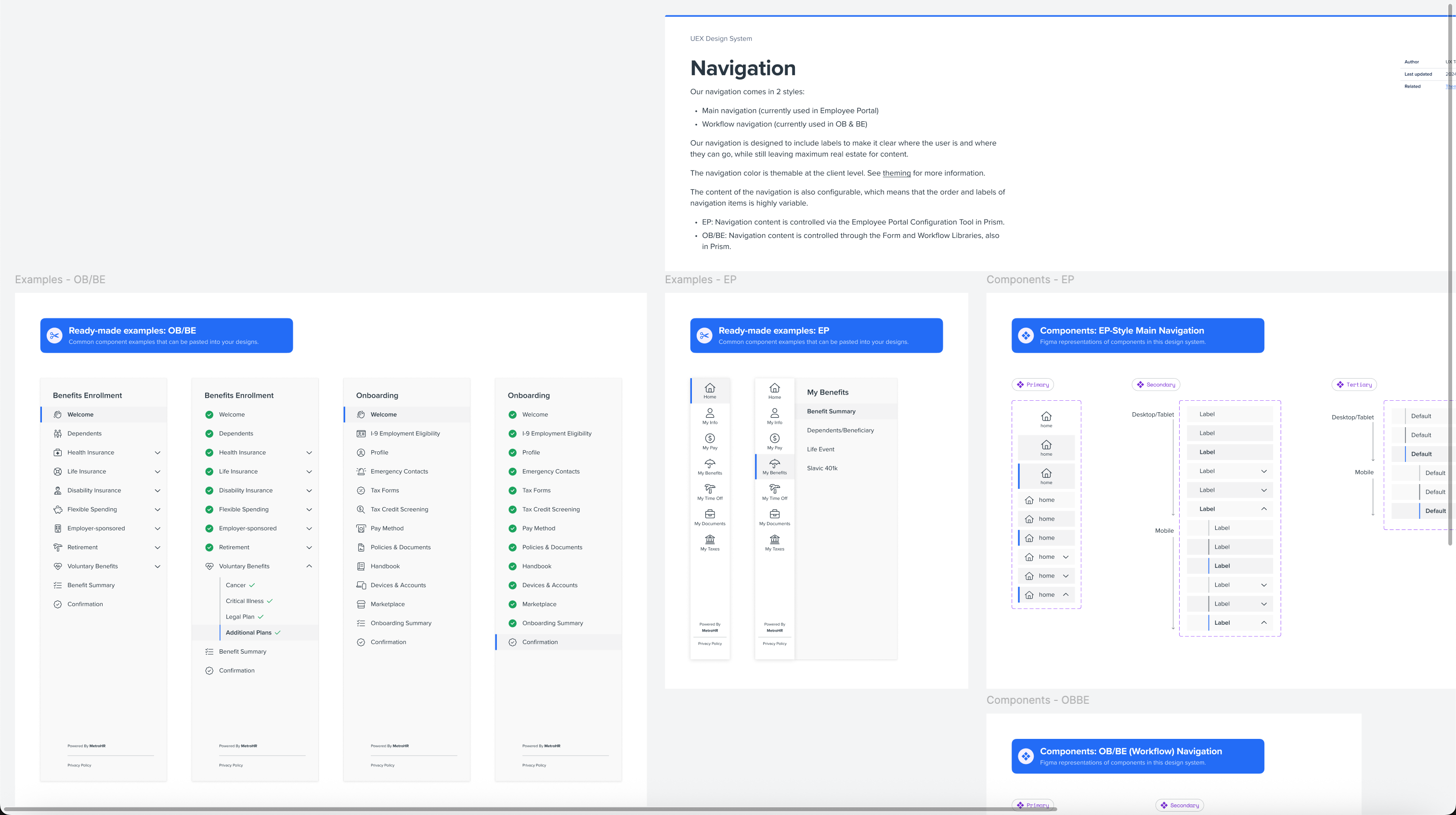Viewport: 1456px width, 815px height.
Task: Click the My Pay dollar icon in first EP nav
Action: (x=710, y=438)
